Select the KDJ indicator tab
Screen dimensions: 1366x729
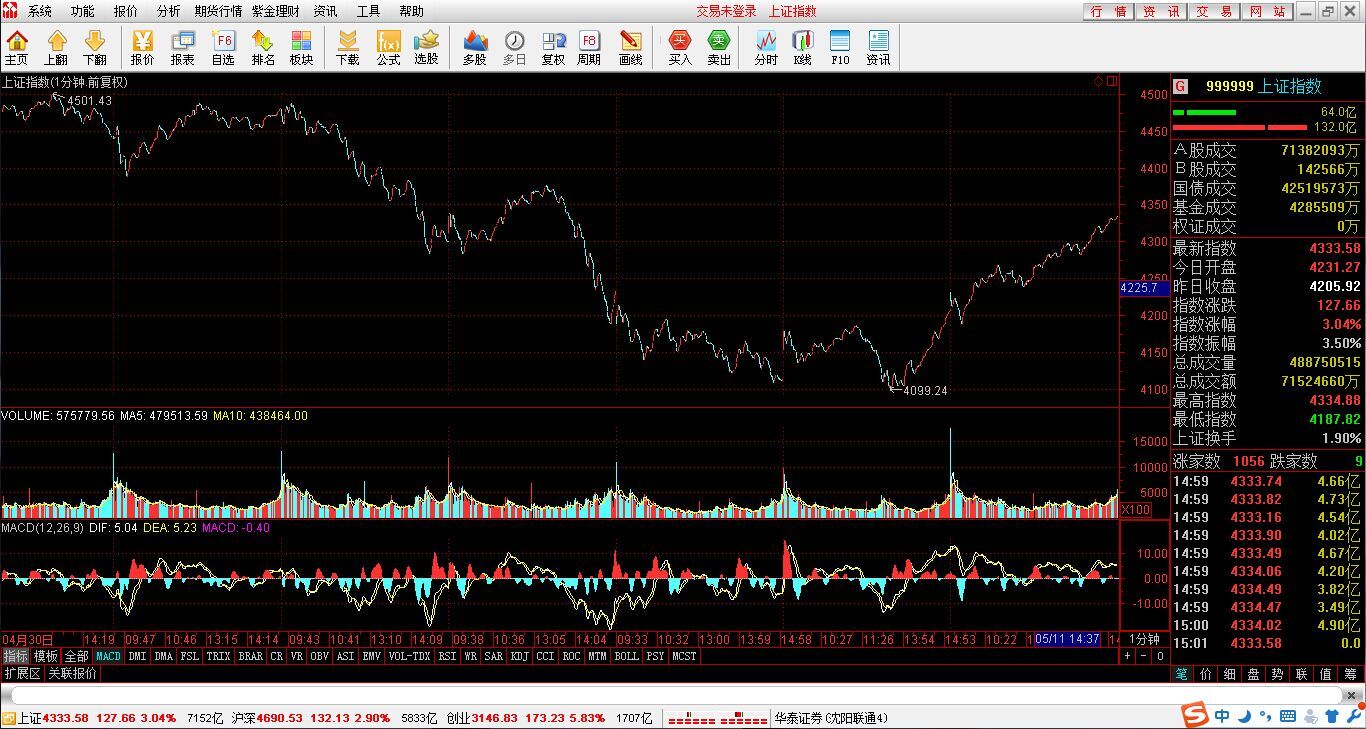519,656
